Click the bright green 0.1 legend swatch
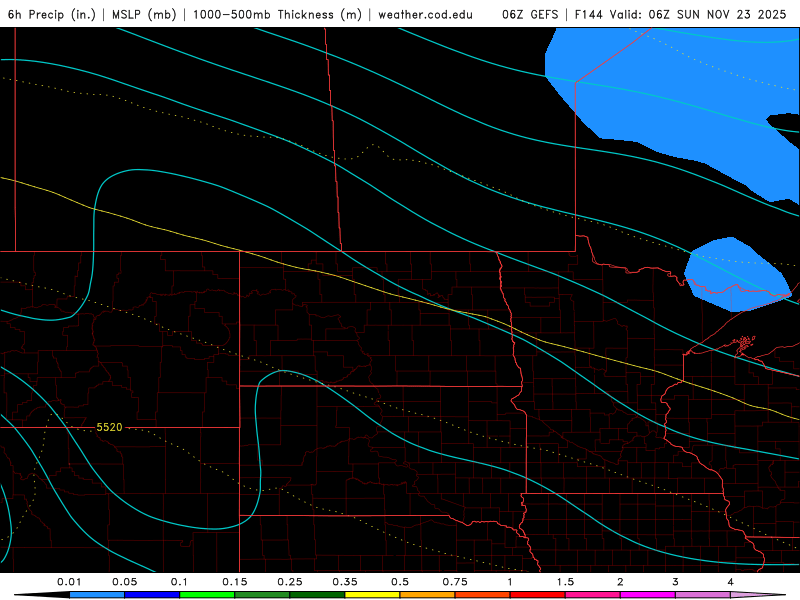 [x=207, y=595]
